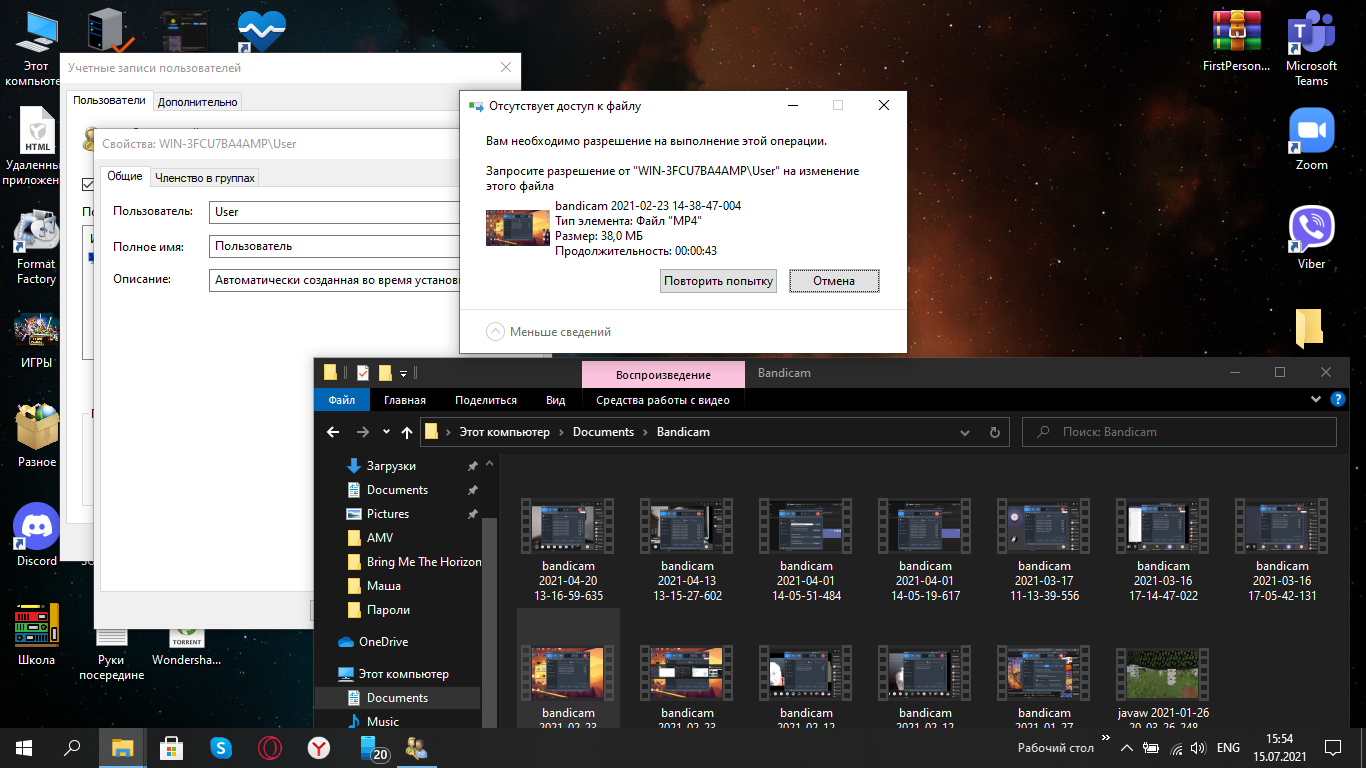
Task: Click Повторить попытку button
Action: 718,281
